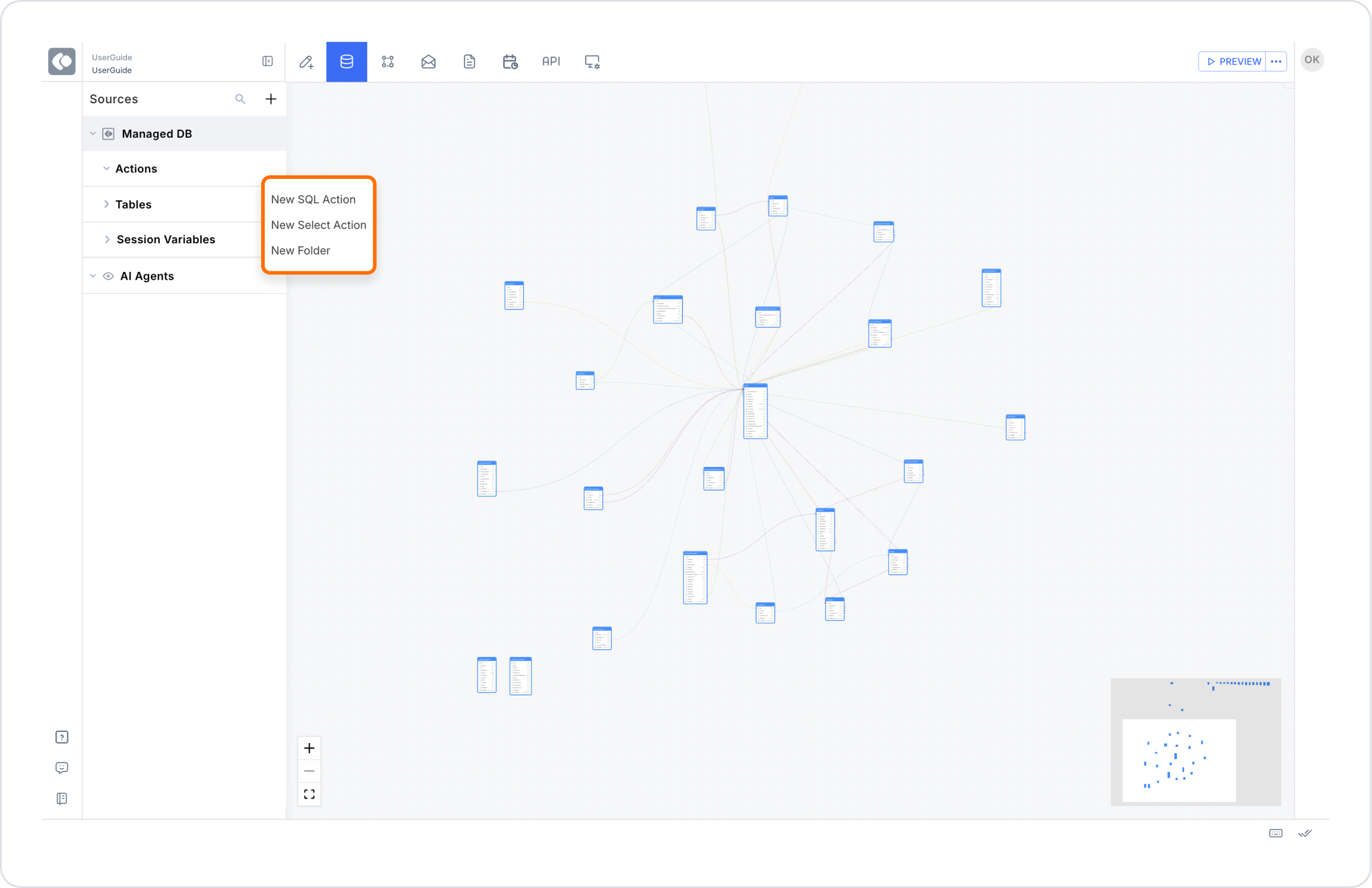Image resolution: width=1372 pixels, height=888 pixels.
Task: Open the documents page icon
Action: 469,62
